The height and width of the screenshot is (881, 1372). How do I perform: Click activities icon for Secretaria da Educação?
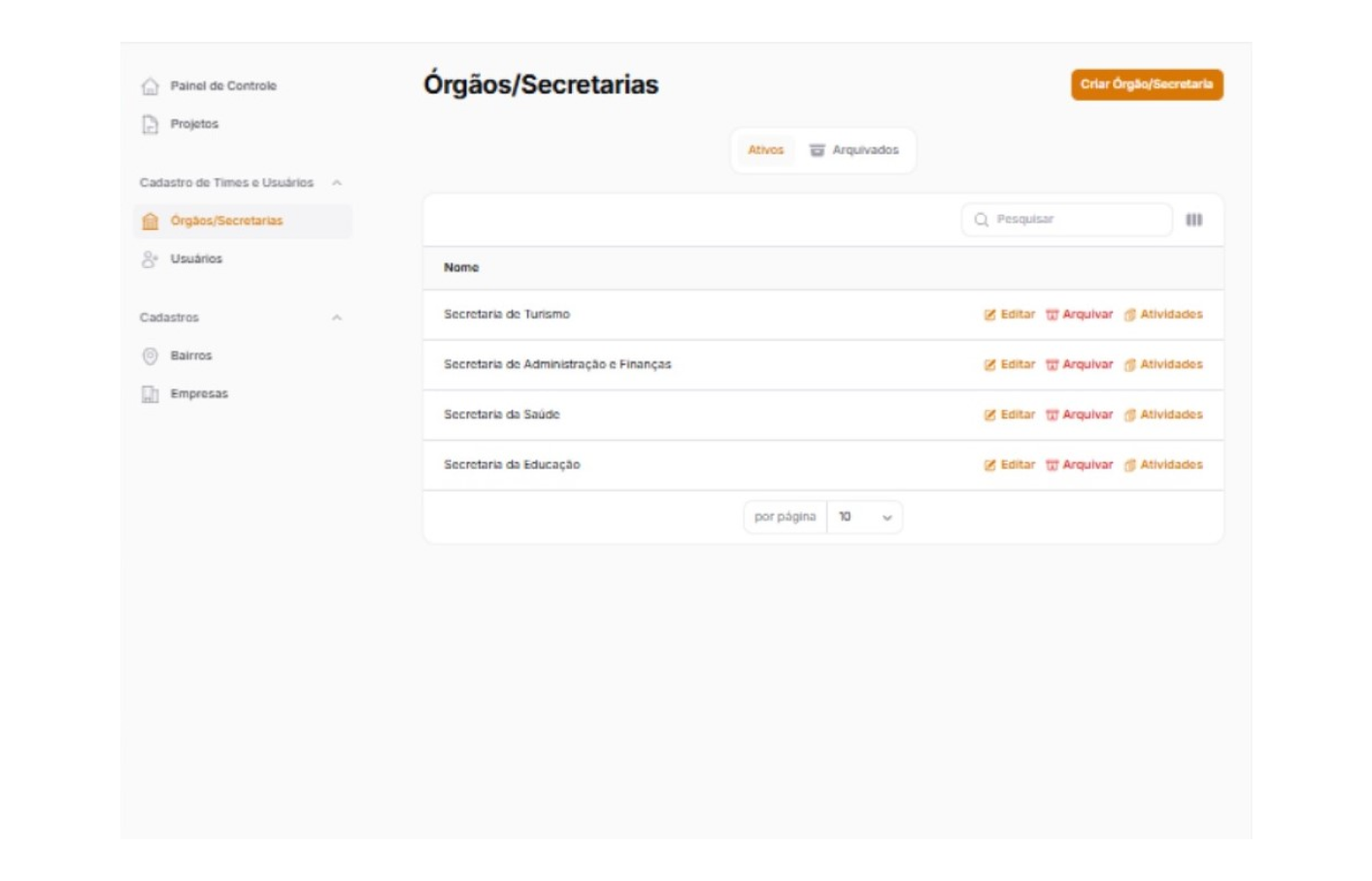tap(1129, 465)
